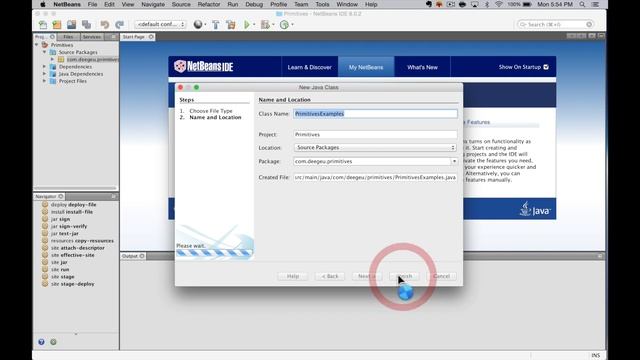Click the icon beside jar sign-verify goal
Image resolution: width=640 pixels, height=360 pixels.
pos(45,226)
